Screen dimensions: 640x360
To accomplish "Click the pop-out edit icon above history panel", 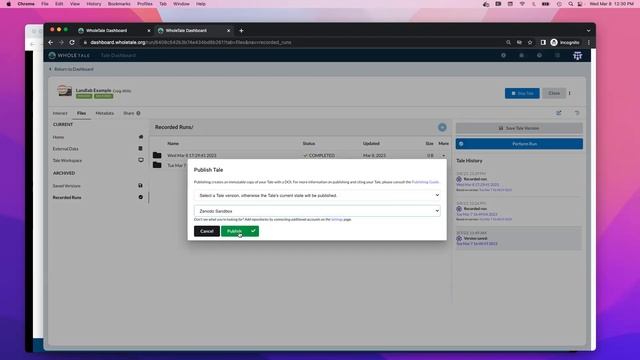I will (559, 113).
